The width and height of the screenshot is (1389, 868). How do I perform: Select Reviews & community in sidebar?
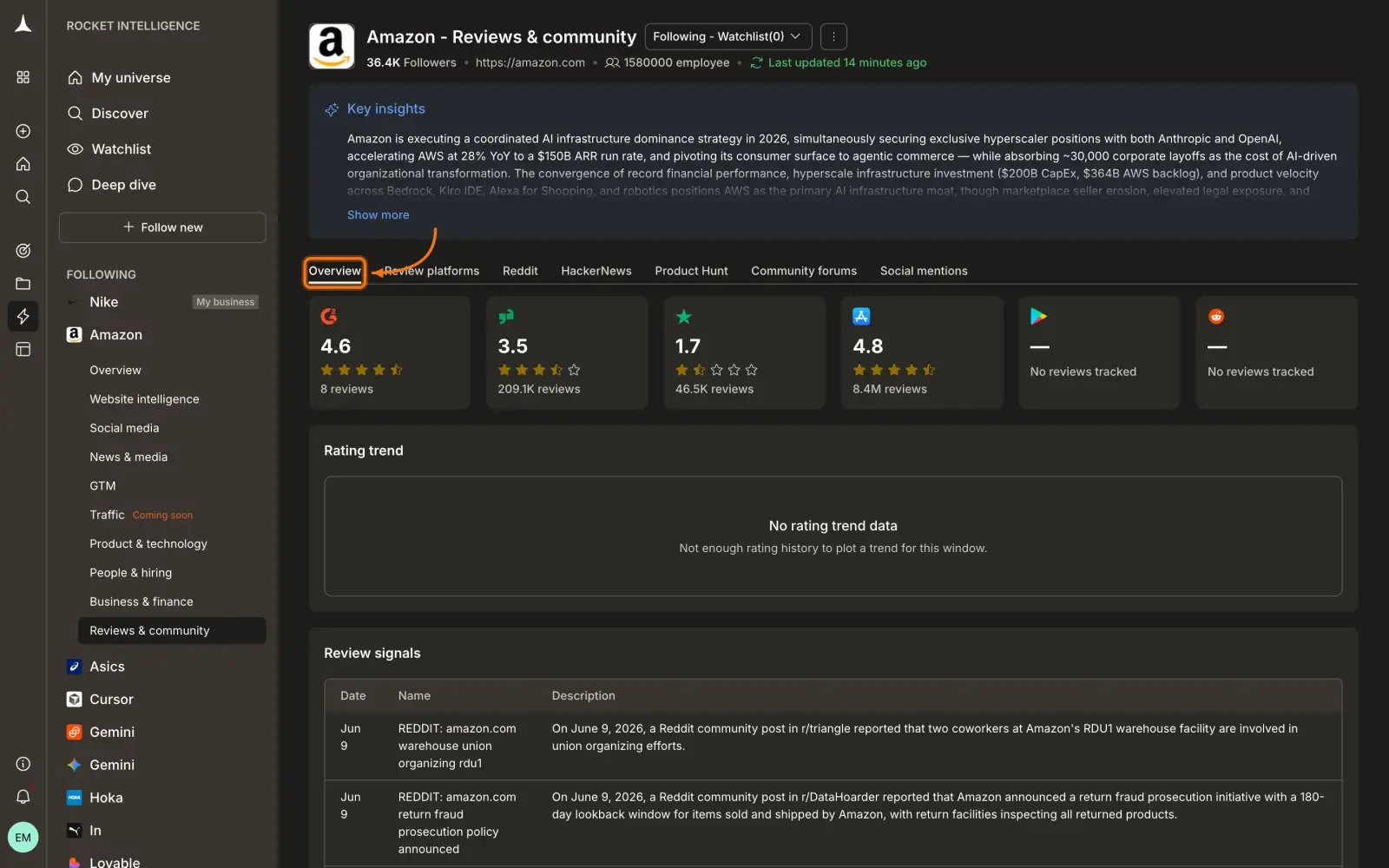[172, 631]
